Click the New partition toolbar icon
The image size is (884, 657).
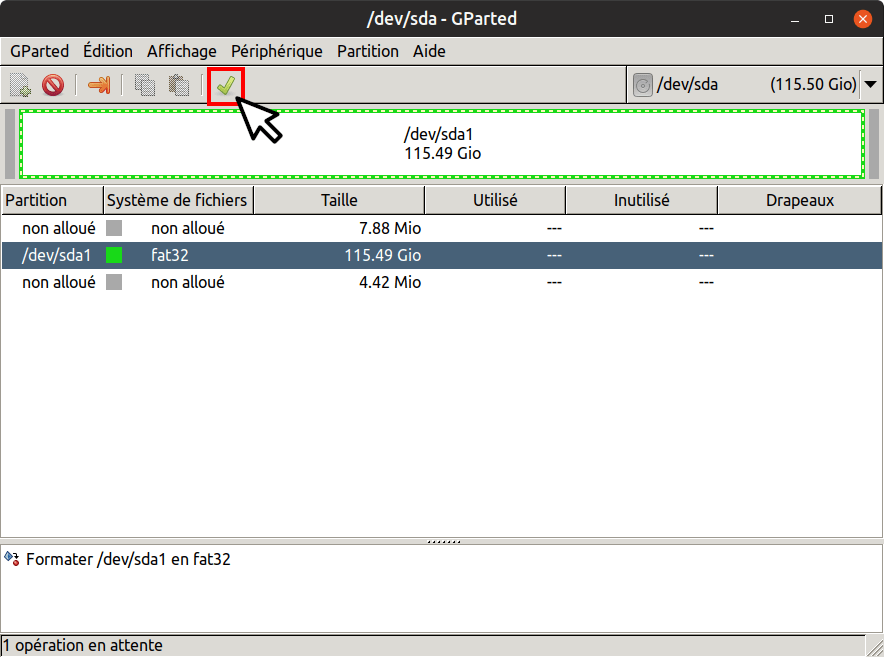[x=20, y=85]
